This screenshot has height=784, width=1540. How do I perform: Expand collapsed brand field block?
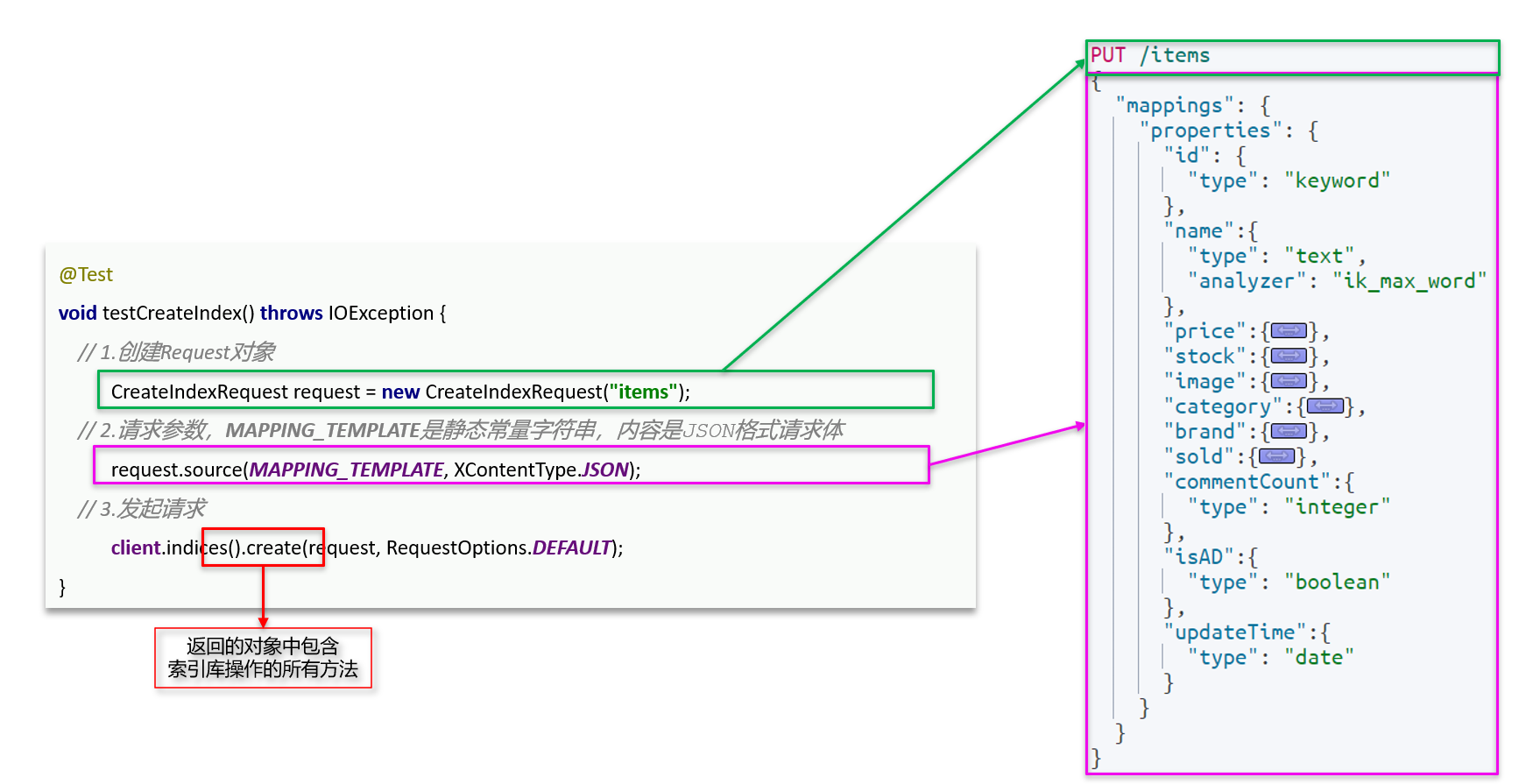(1289, 432)
